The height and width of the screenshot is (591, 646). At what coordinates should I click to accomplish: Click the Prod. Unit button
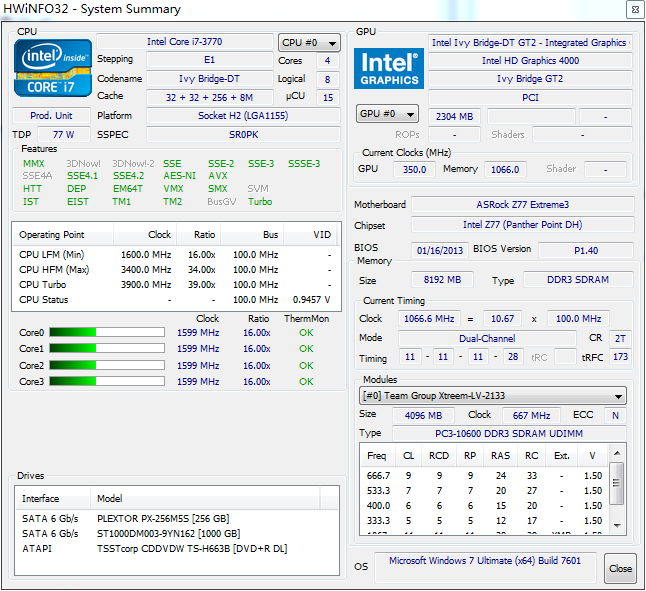pos(51,116)
